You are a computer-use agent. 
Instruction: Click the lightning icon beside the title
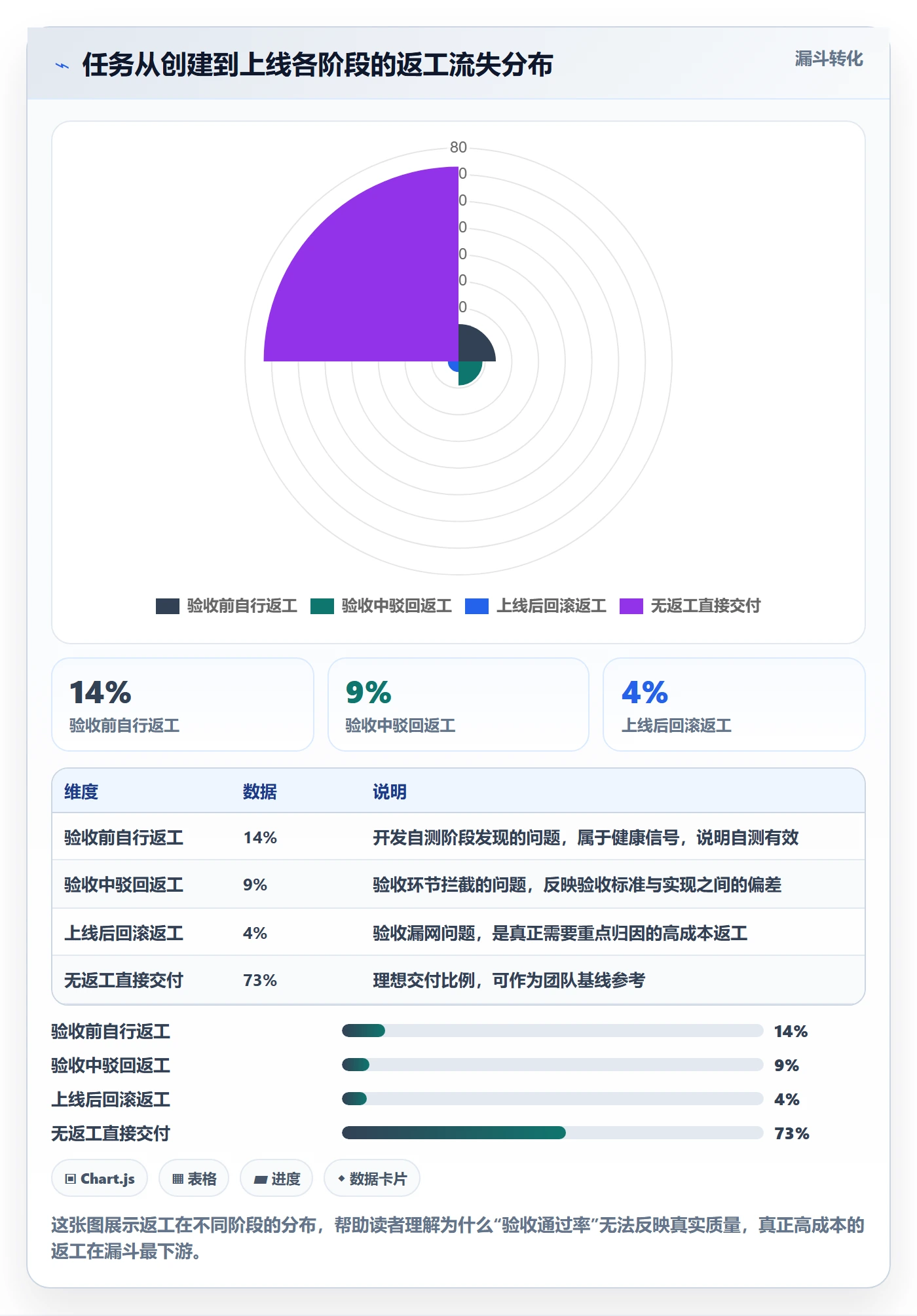coord(62,65)
